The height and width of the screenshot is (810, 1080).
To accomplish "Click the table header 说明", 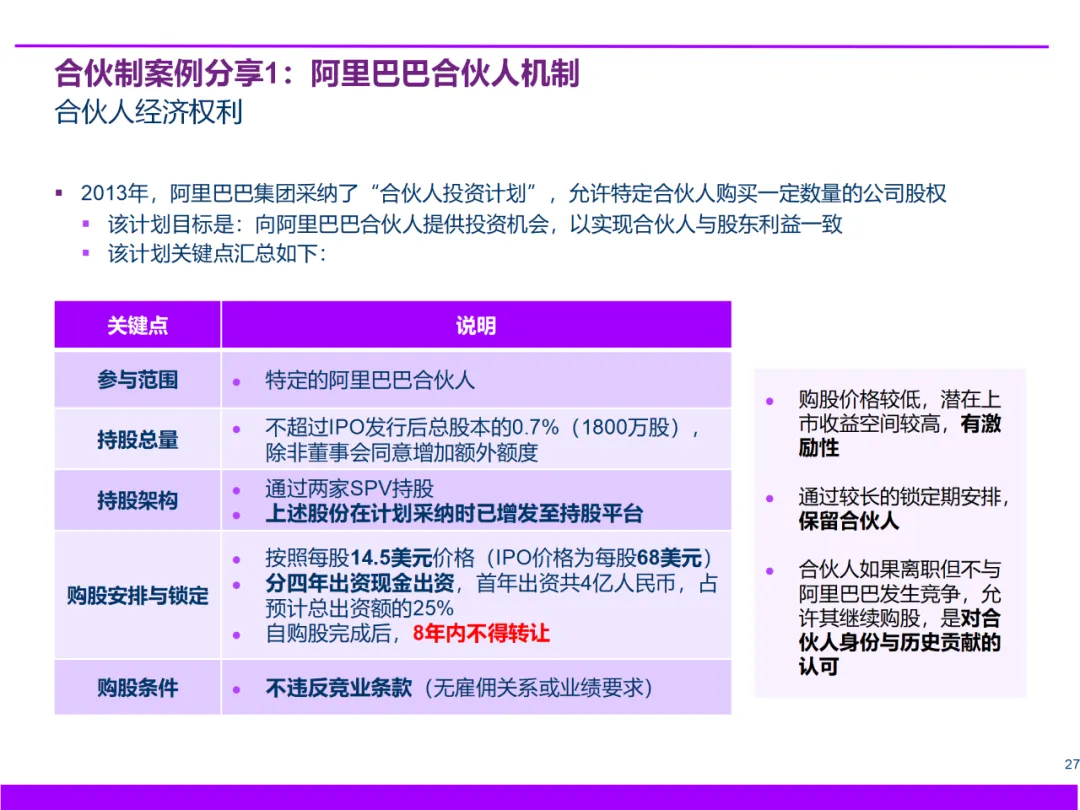I will click(x=476, y=325).
